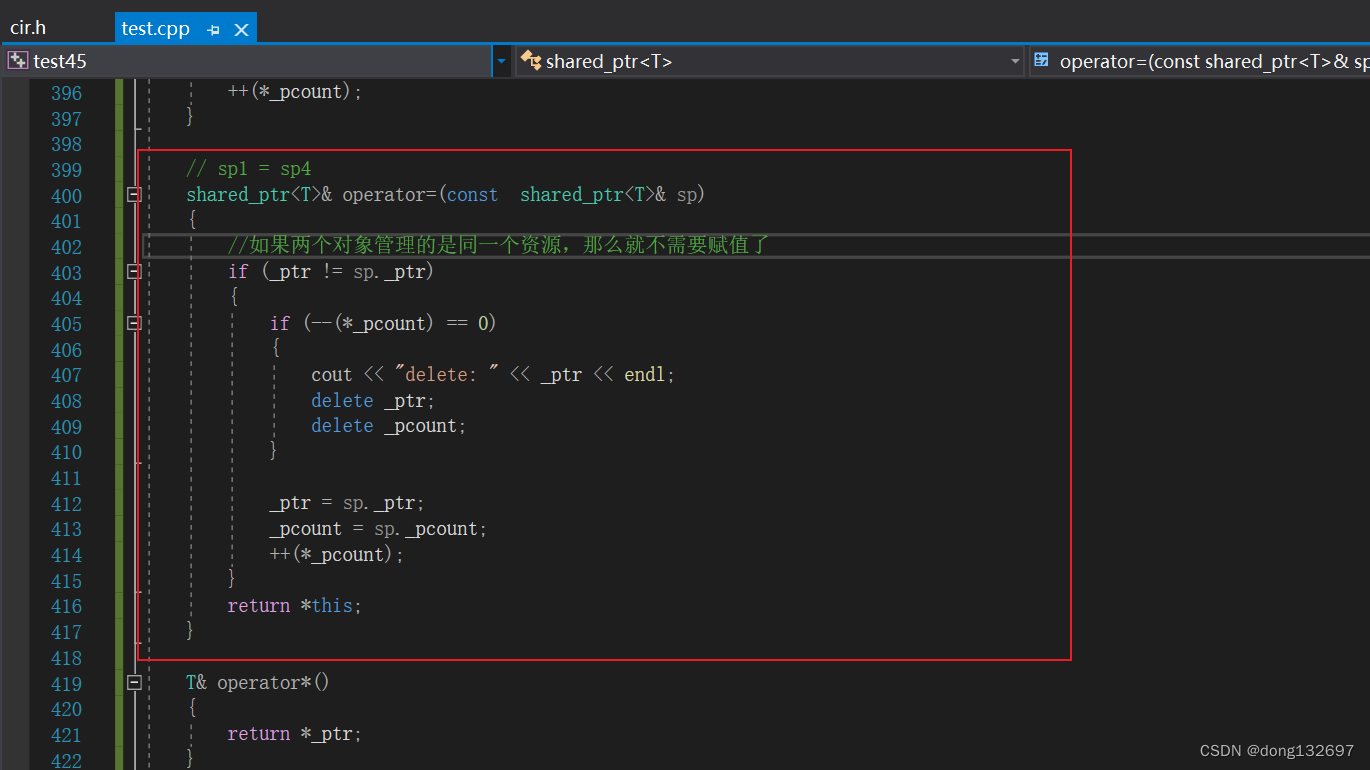Screen dimensions: 1370x770
Task: Pin the test.cpp tab with the pushpin icon
Action: coord(213,29)
